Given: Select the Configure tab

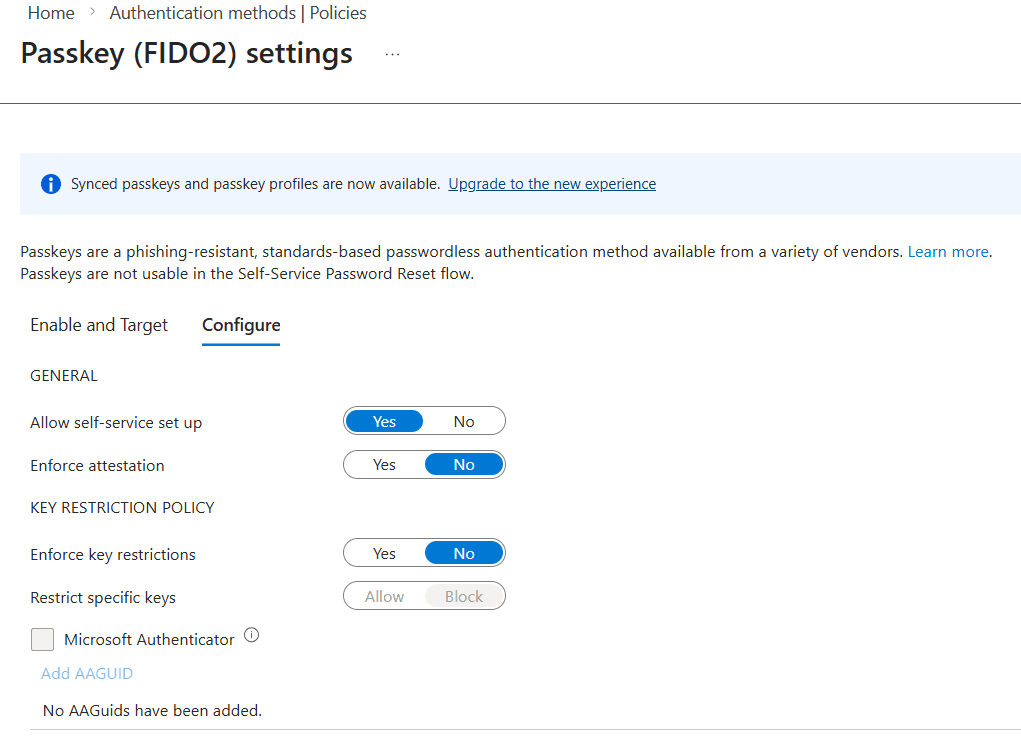Looking at the screenshot, I should (241, 325).
